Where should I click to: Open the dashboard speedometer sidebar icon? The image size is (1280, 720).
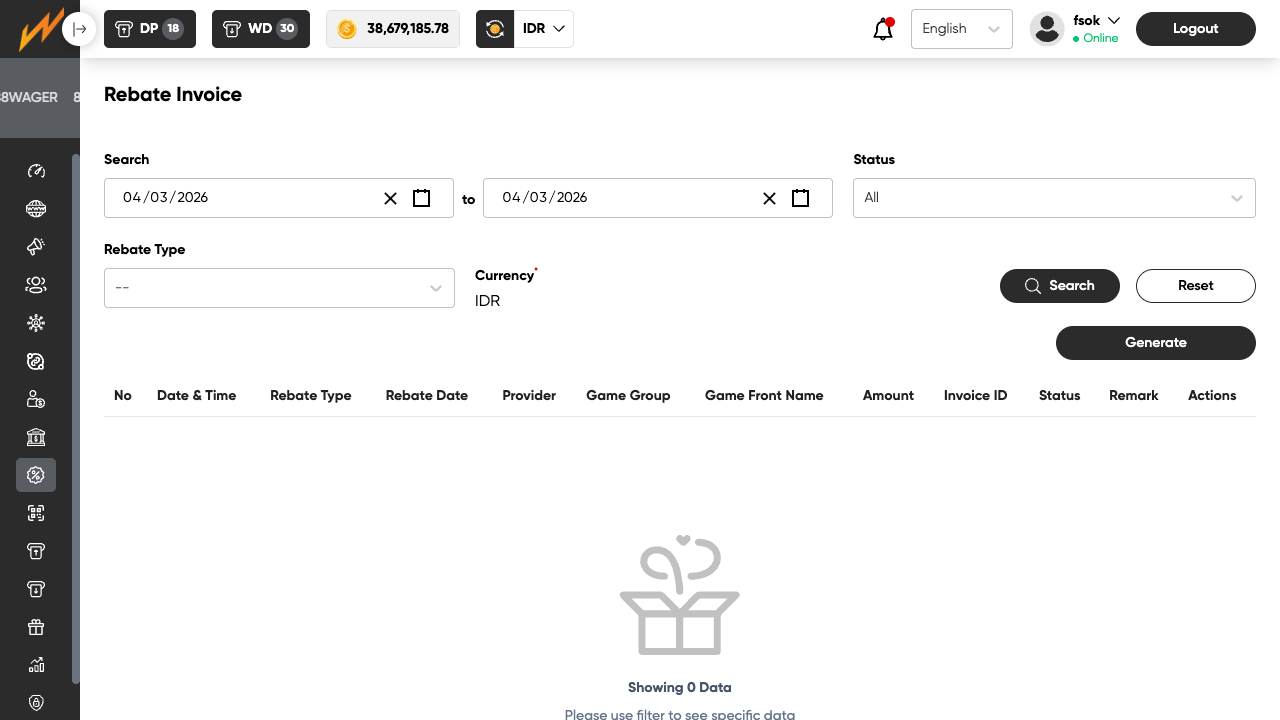point(36,171)
